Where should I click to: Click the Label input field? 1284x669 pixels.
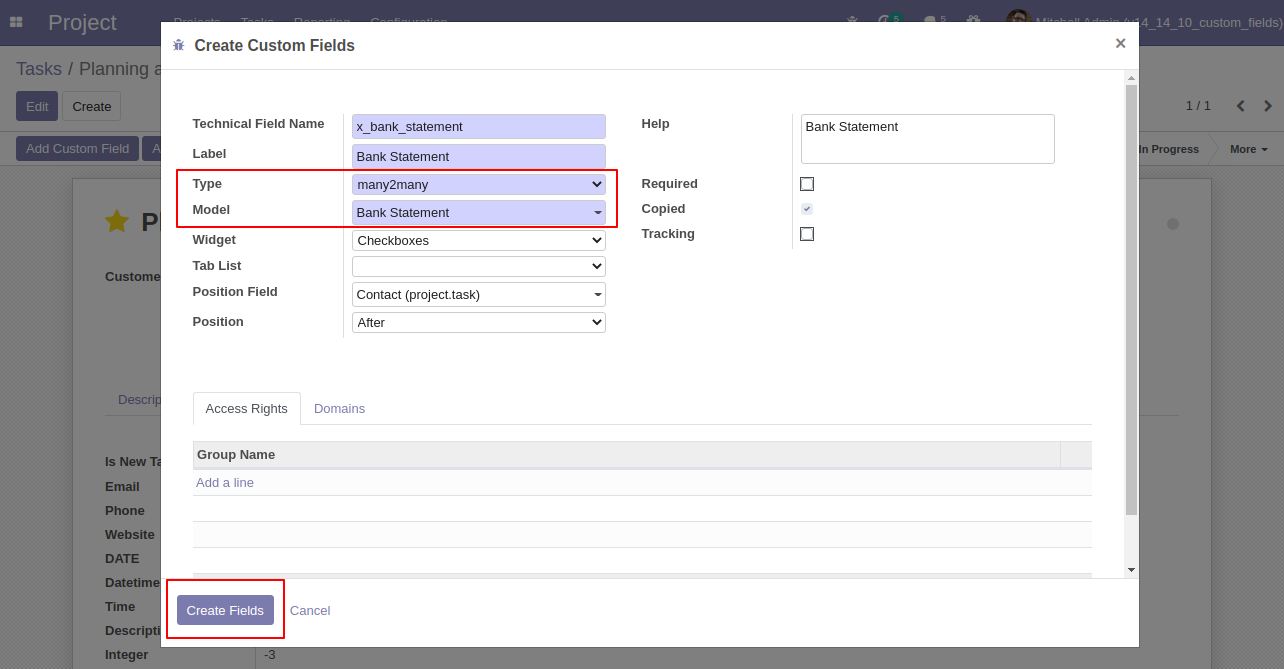[479, 156]
